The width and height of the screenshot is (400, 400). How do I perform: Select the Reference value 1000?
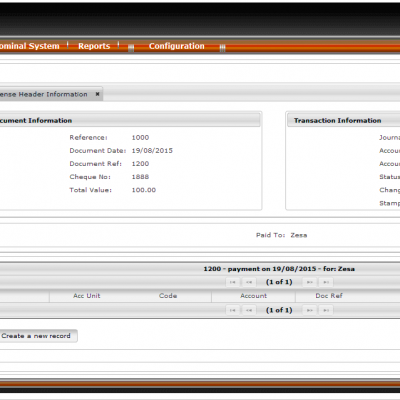[x=140, y=137]
